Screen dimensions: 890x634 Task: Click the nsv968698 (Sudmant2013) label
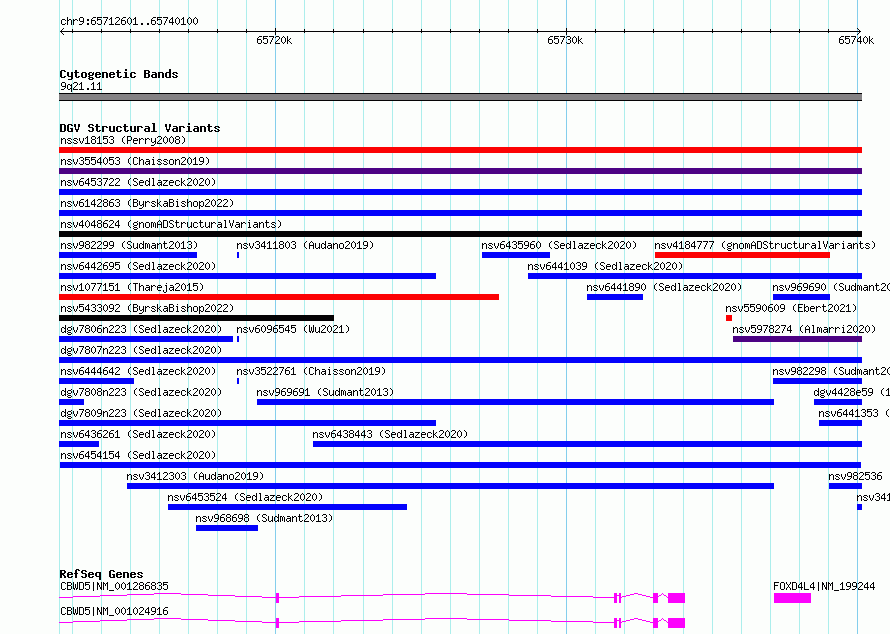(x=264, y=518)
